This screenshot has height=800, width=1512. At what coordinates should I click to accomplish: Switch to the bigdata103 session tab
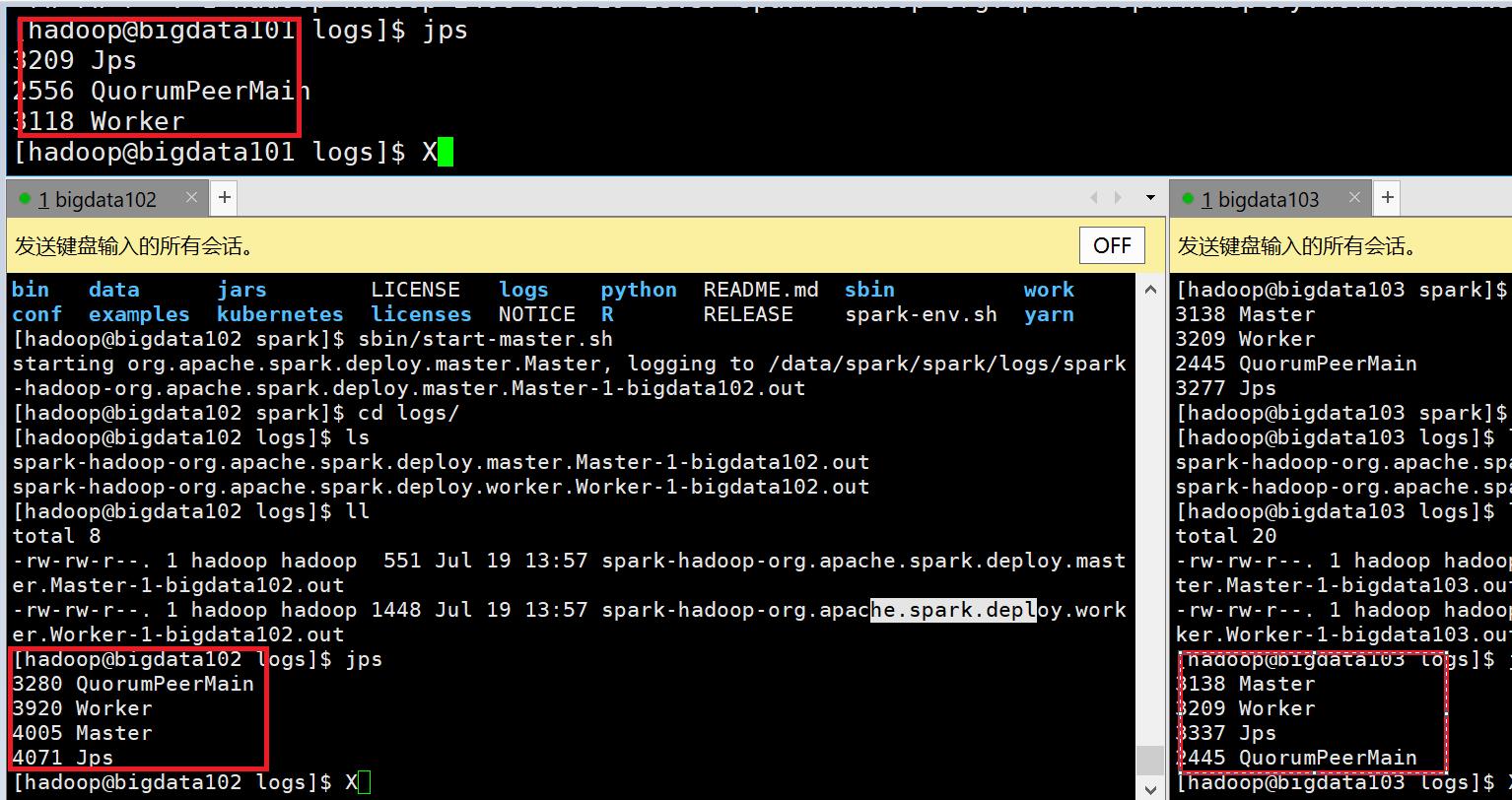(x=1269, y=199)
